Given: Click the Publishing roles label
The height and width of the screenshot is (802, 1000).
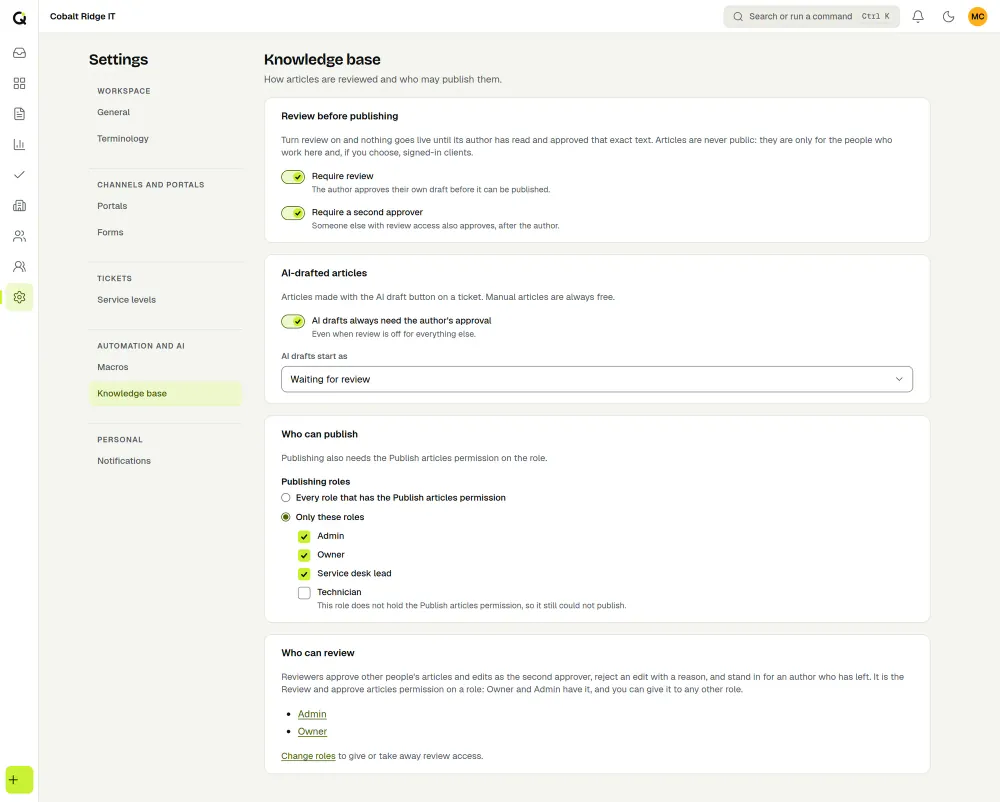Looking at the screenshot, I should (x=316, y=482).
